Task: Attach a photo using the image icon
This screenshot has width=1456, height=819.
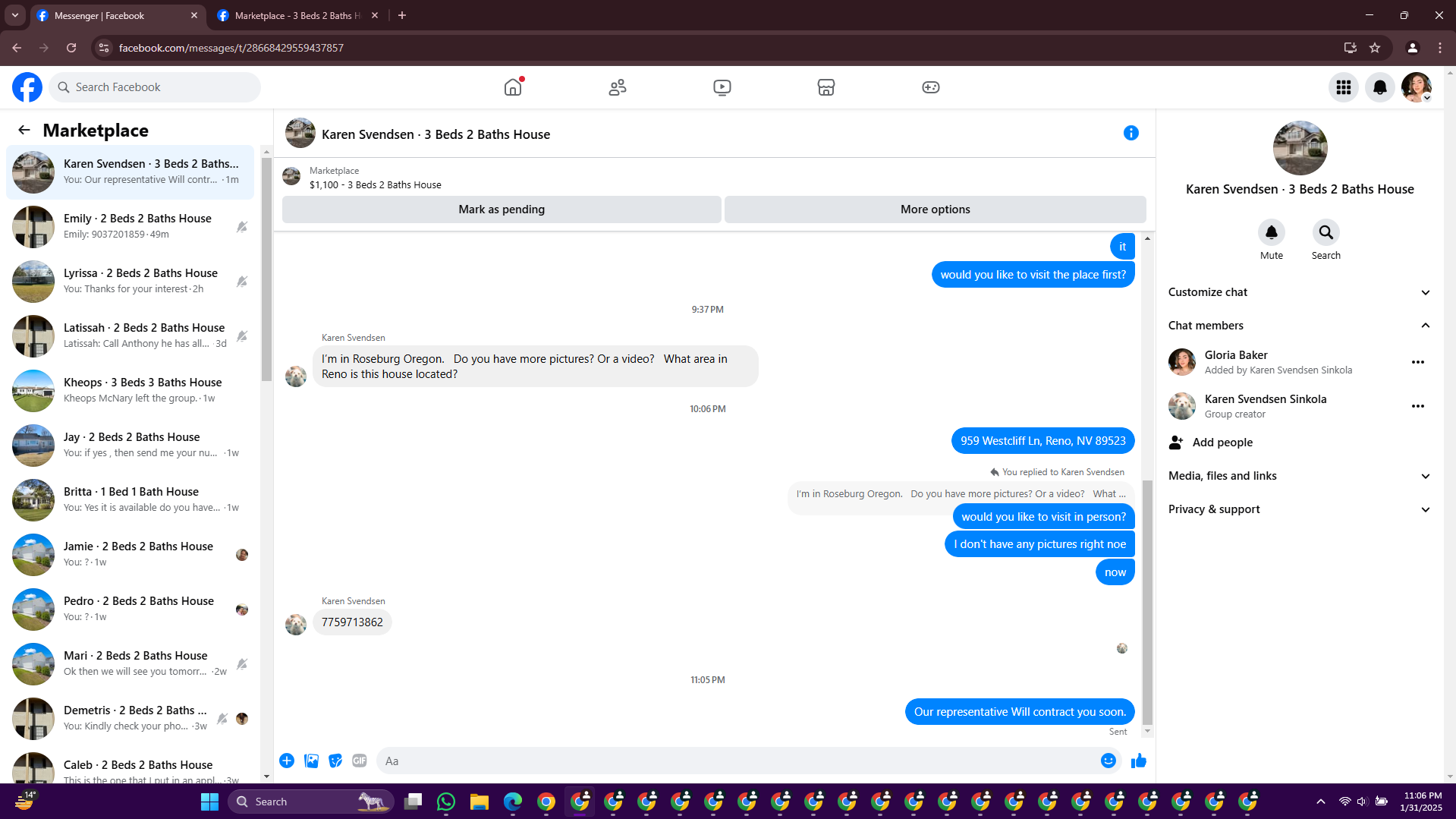Action: coord(311,761)
